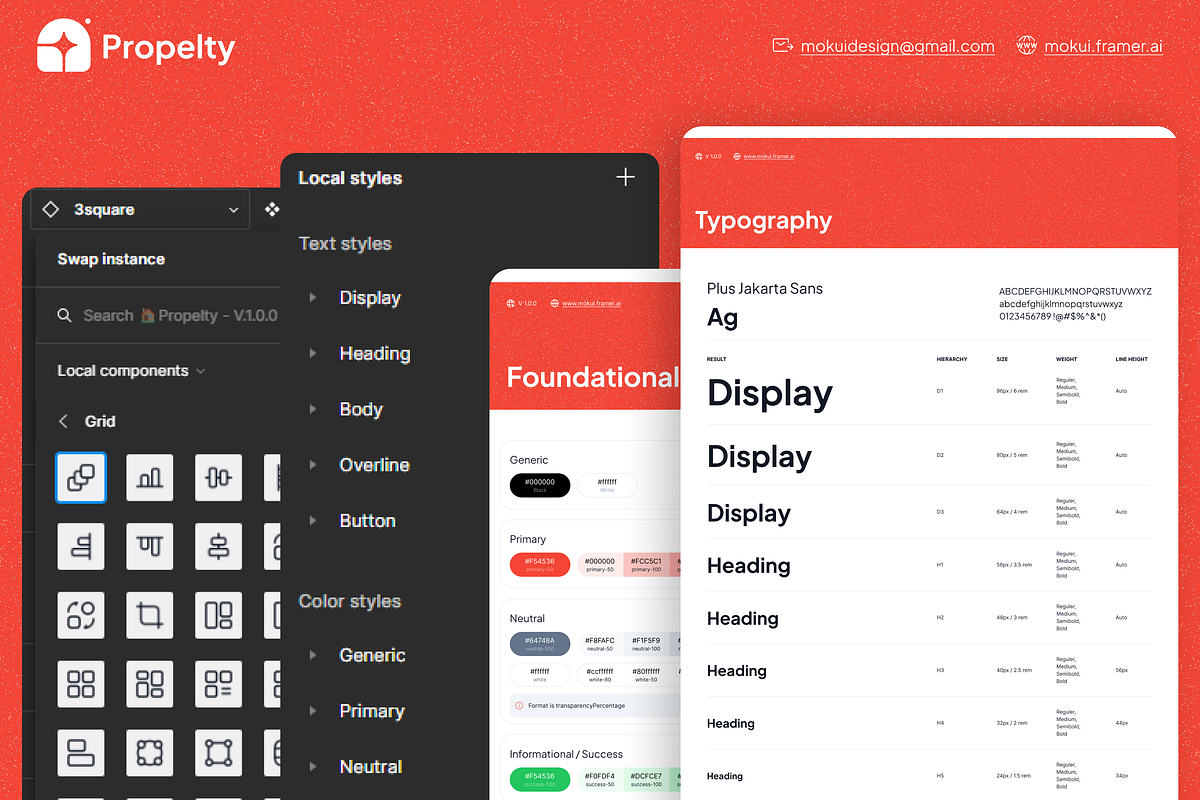Select the overlapping squares component in the Grid
Image resolution: width=1200 pixels, height=800 pixels.
tap(81, 477)
